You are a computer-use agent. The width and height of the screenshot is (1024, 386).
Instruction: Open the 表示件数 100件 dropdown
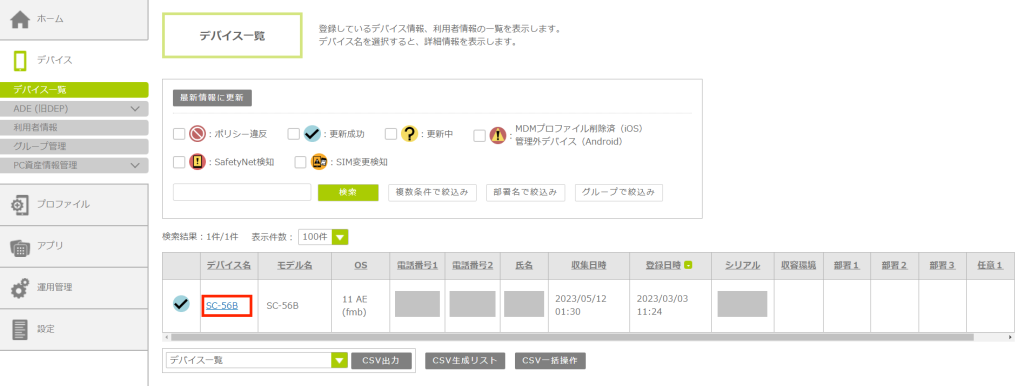323,237
